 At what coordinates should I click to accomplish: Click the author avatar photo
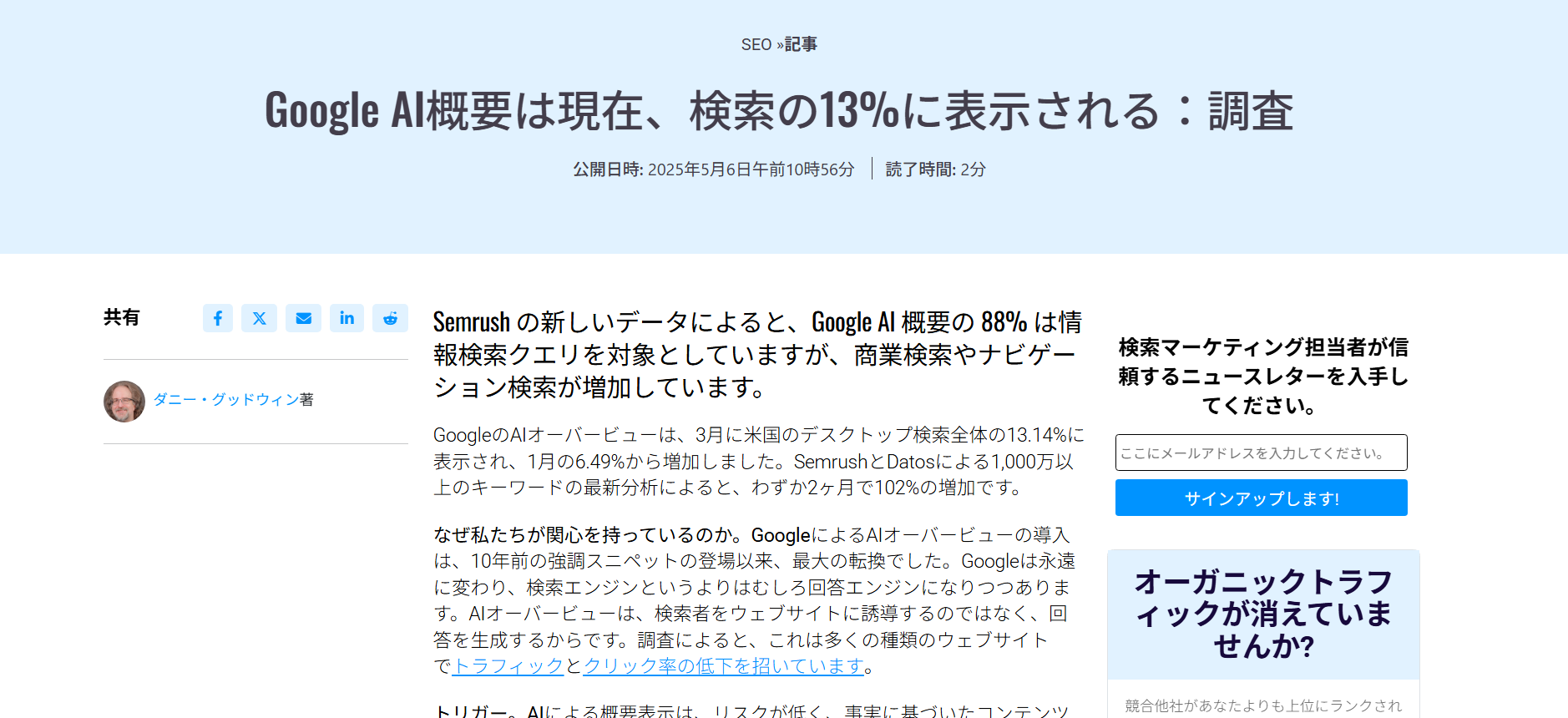124,402
